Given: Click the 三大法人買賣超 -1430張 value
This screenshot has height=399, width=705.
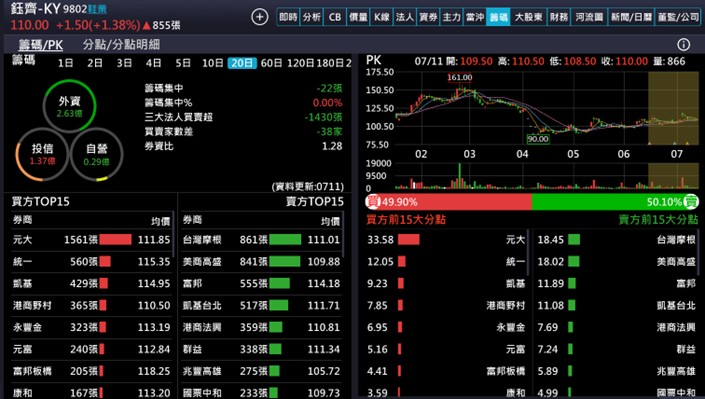Looking at the screenshot, I should [x=323, y=117].
